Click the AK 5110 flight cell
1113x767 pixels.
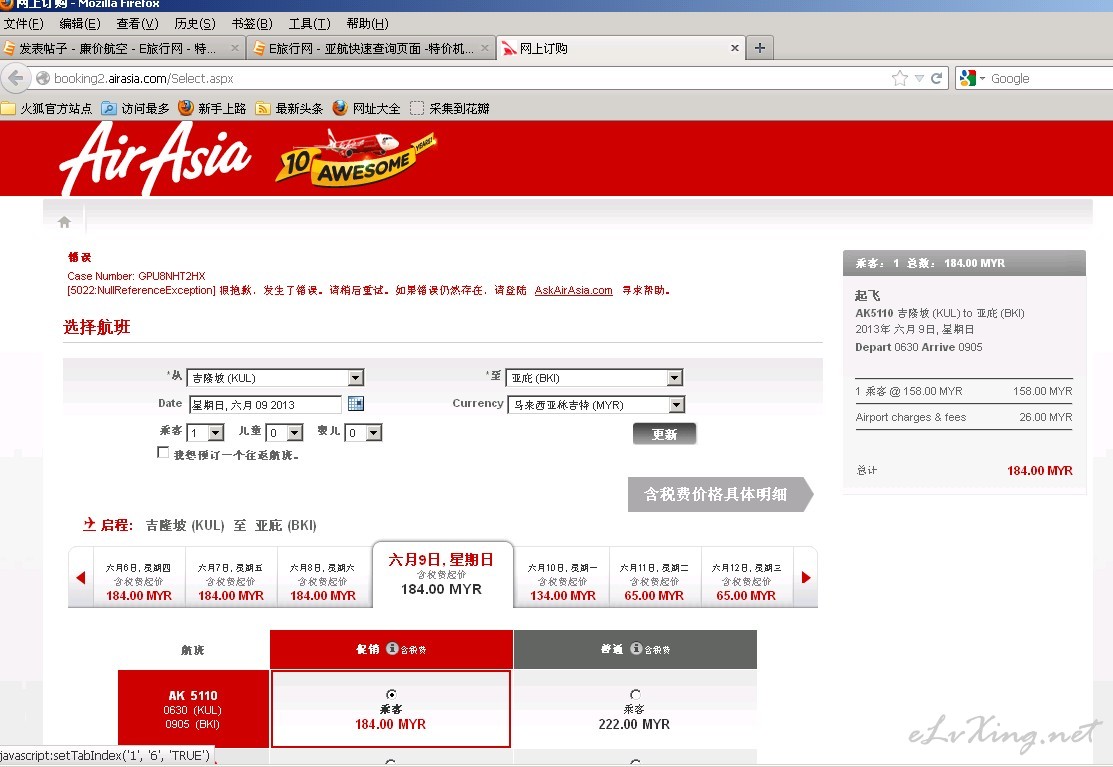pos(194,709)
